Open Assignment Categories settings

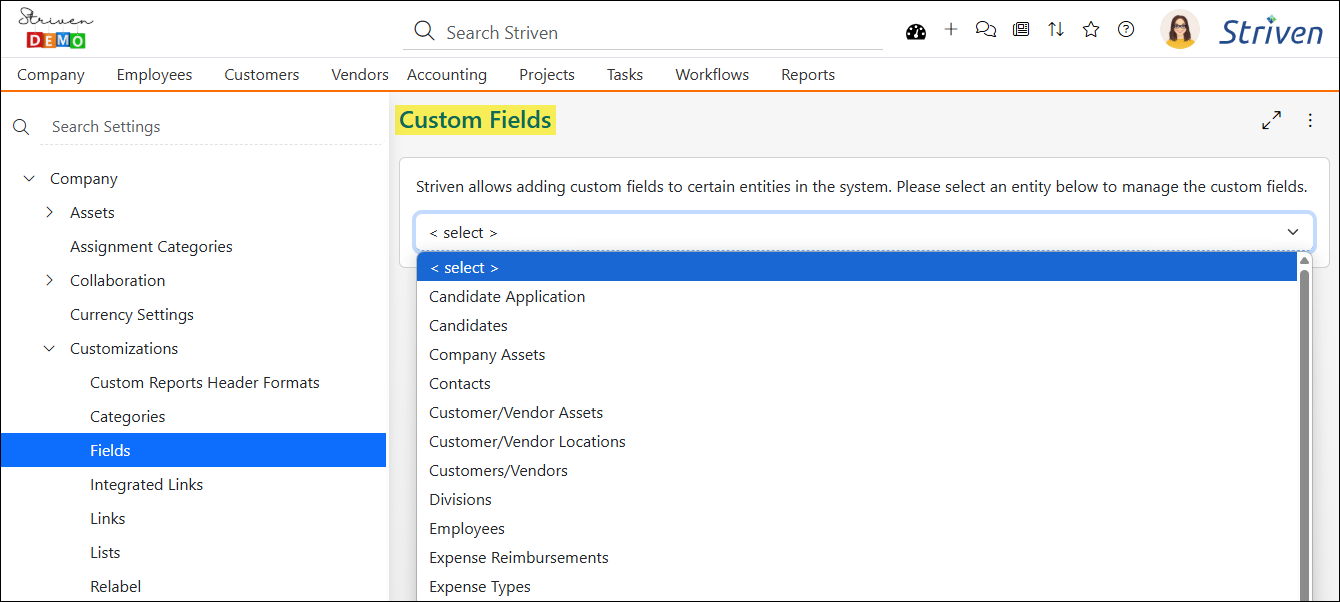click(151, 247)
